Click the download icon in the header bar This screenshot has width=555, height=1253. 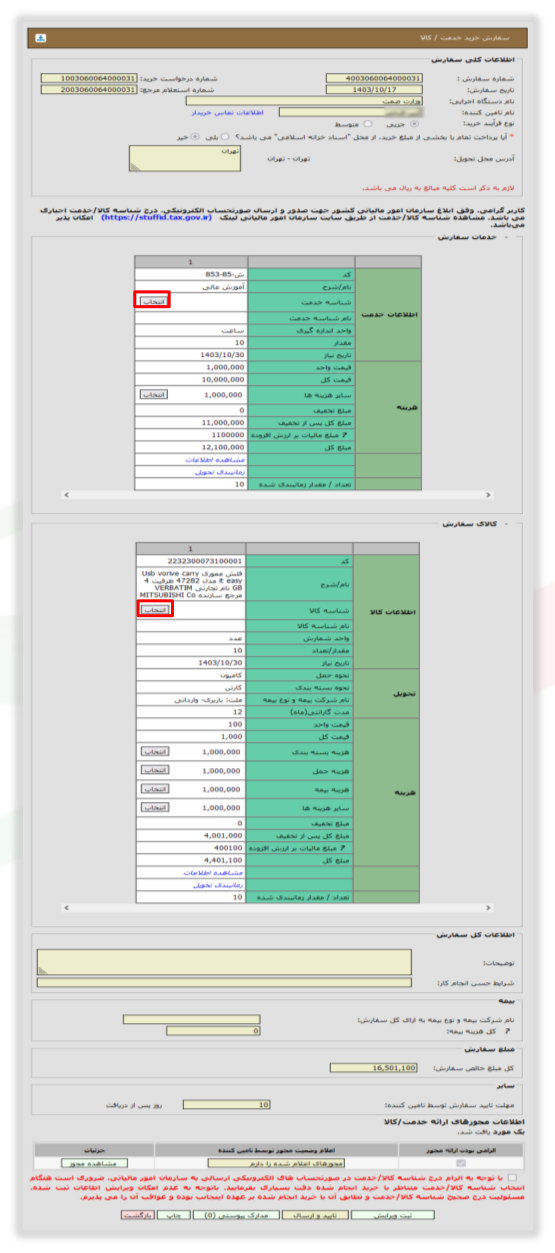point(41,38)
